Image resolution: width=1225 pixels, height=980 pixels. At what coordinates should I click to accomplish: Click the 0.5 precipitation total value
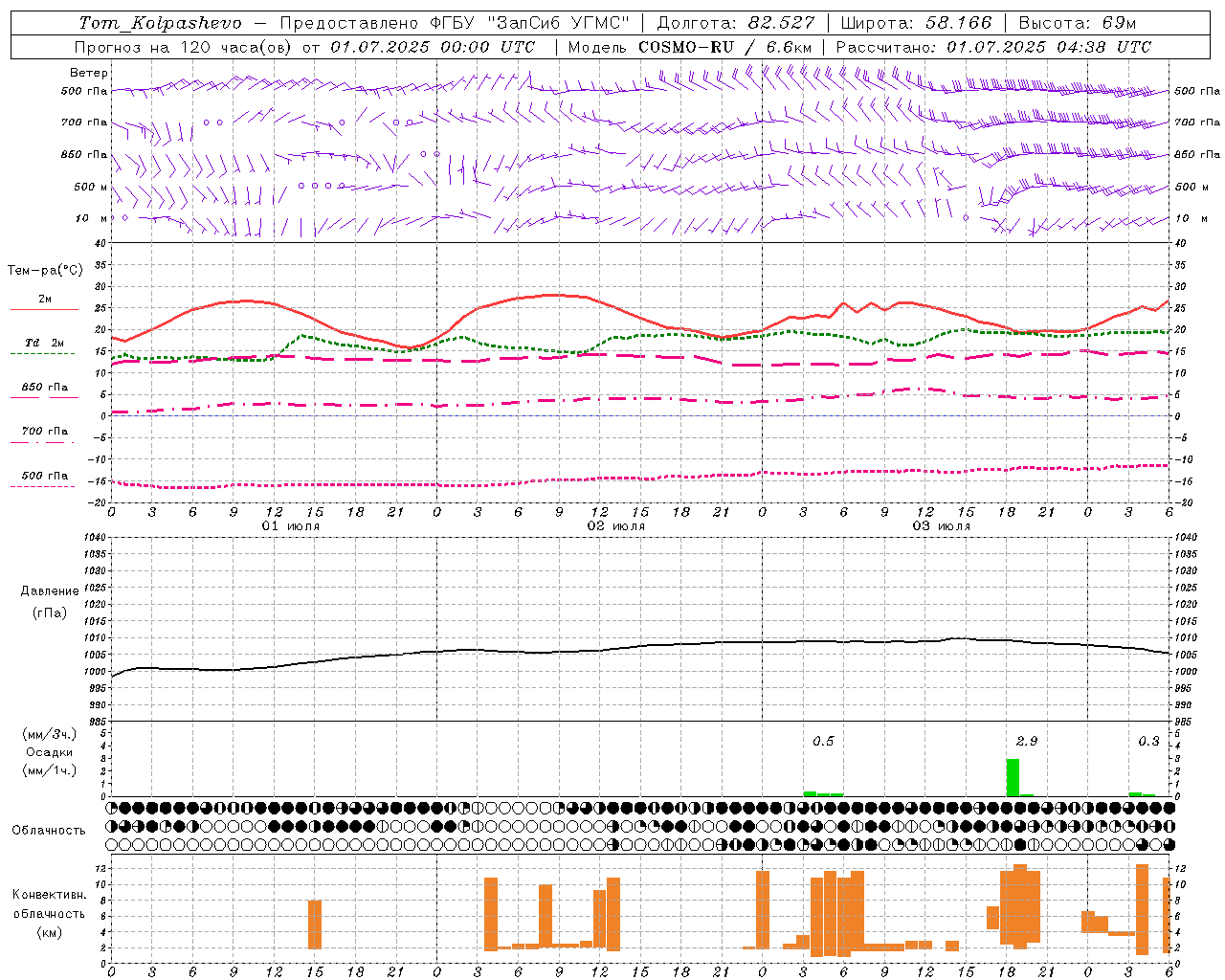pos(823,741)
